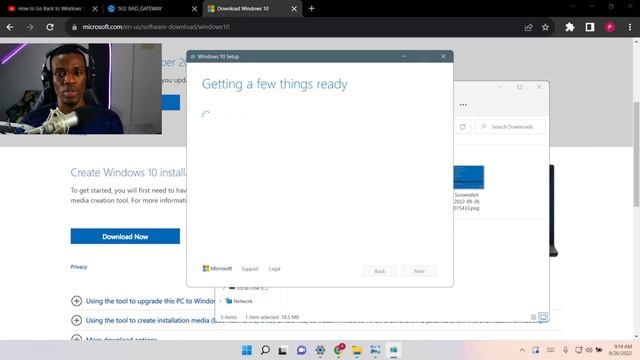Maximize the File Explorer window
The height and width of the screenshot is (360, 640).
pos(520,87)
